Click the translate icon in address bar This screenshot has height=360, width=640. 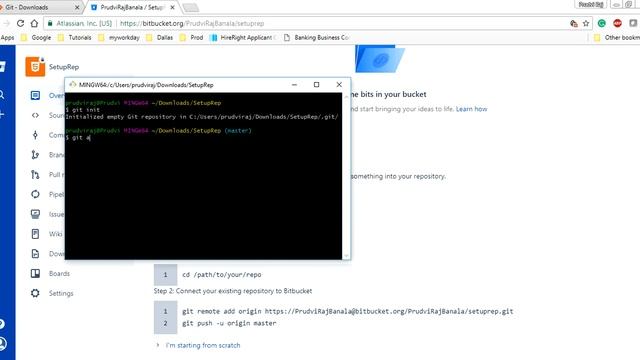(573, 23)
